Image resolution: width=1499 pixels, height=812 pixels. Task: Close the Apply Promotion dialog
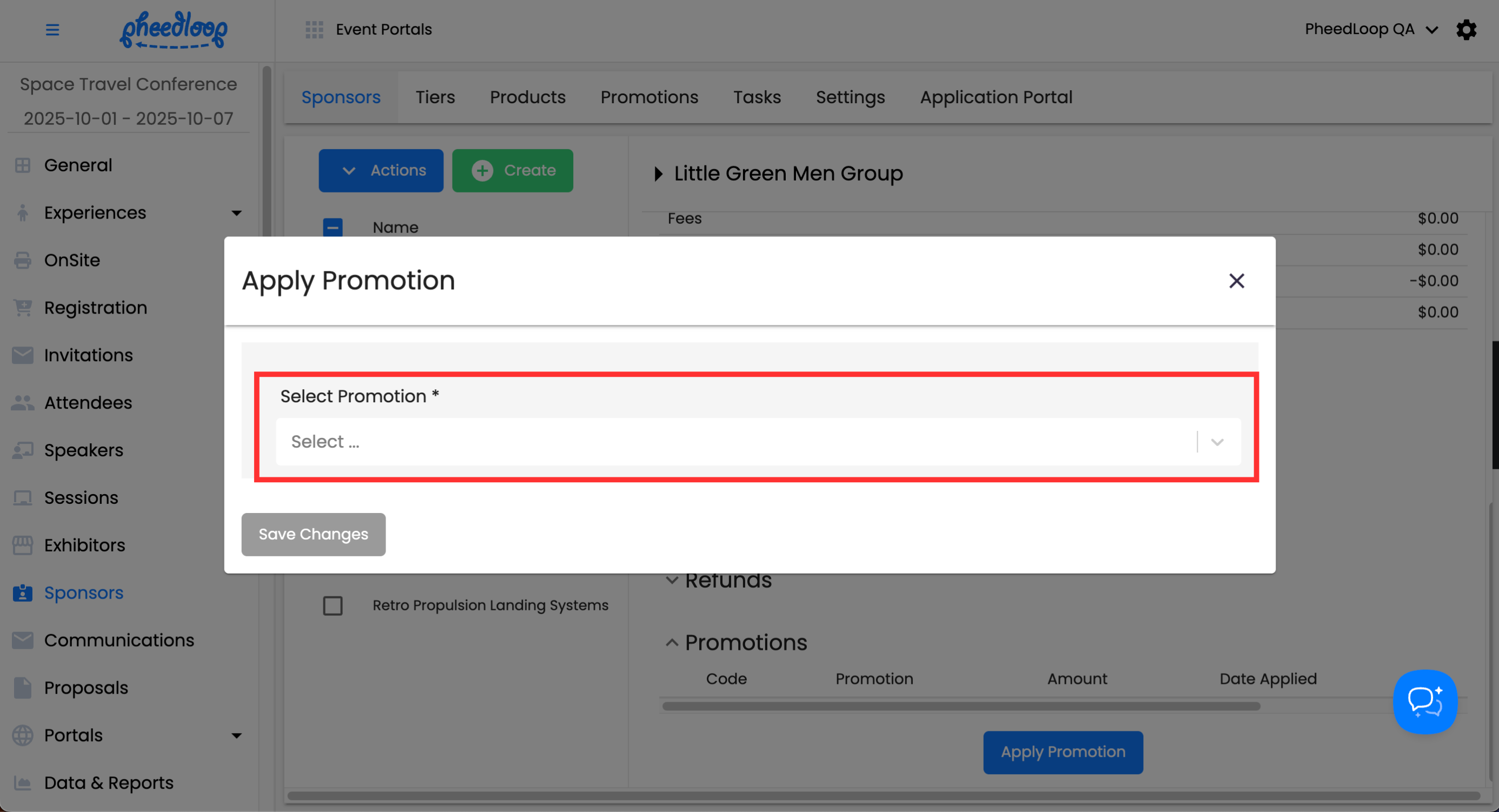click(x=1236, y=281)
